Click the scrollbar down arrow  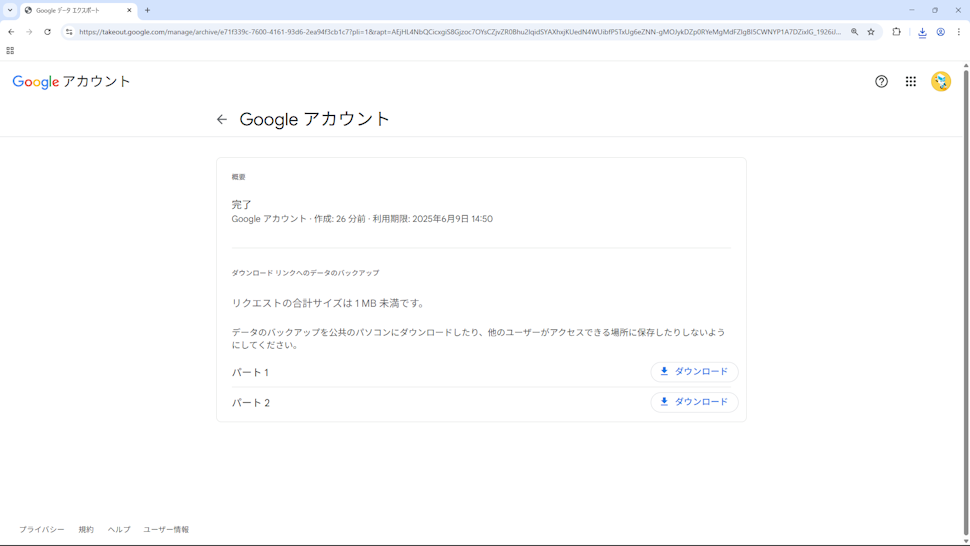966,540
